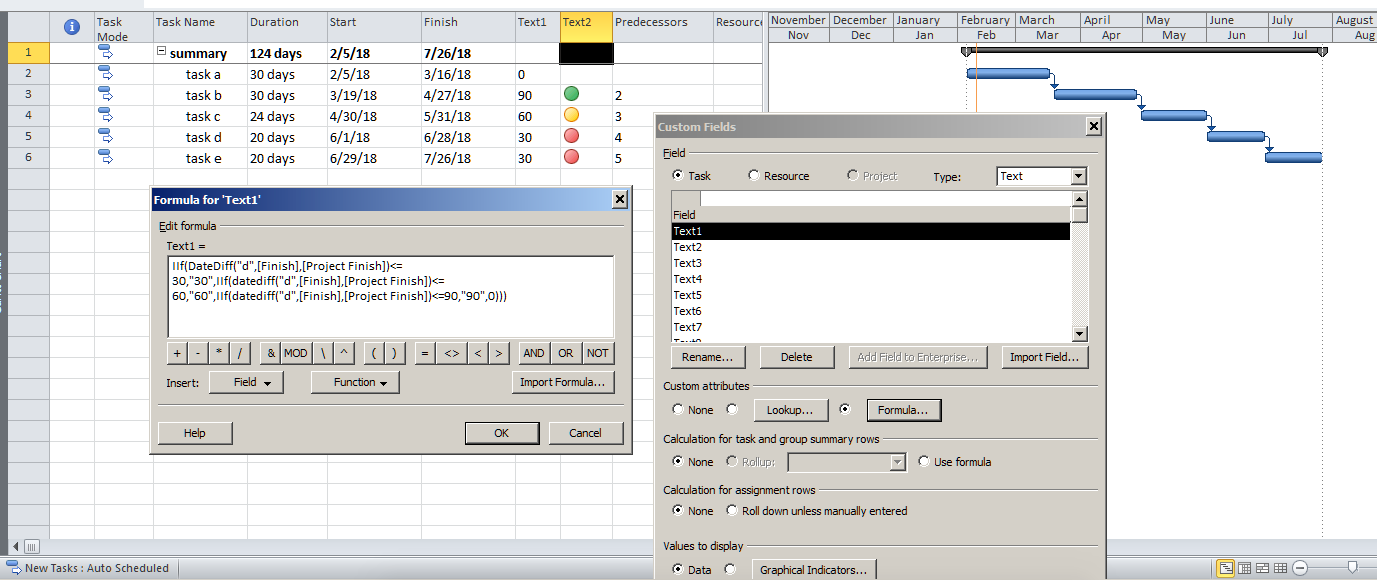This screenshot has width=1377, height=580.
Task: Switch to Gantt Chart view in status bar
Action: [x=1225, y=568]
